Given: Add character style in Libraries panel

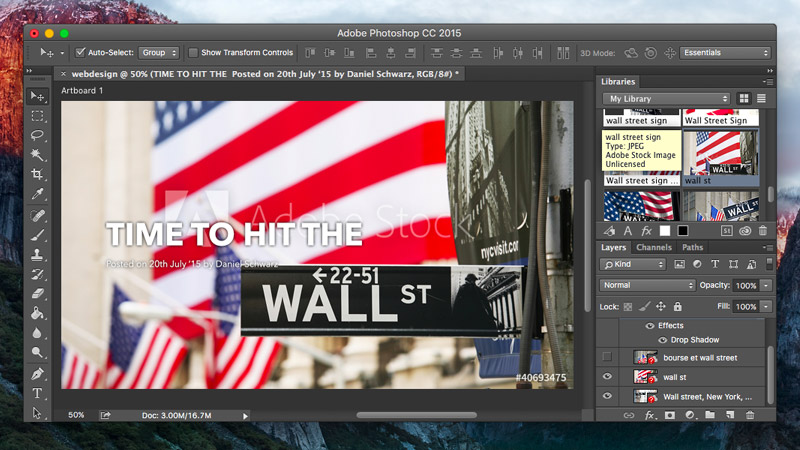Looking at the screenshot, I should click(x=628, y=231).
